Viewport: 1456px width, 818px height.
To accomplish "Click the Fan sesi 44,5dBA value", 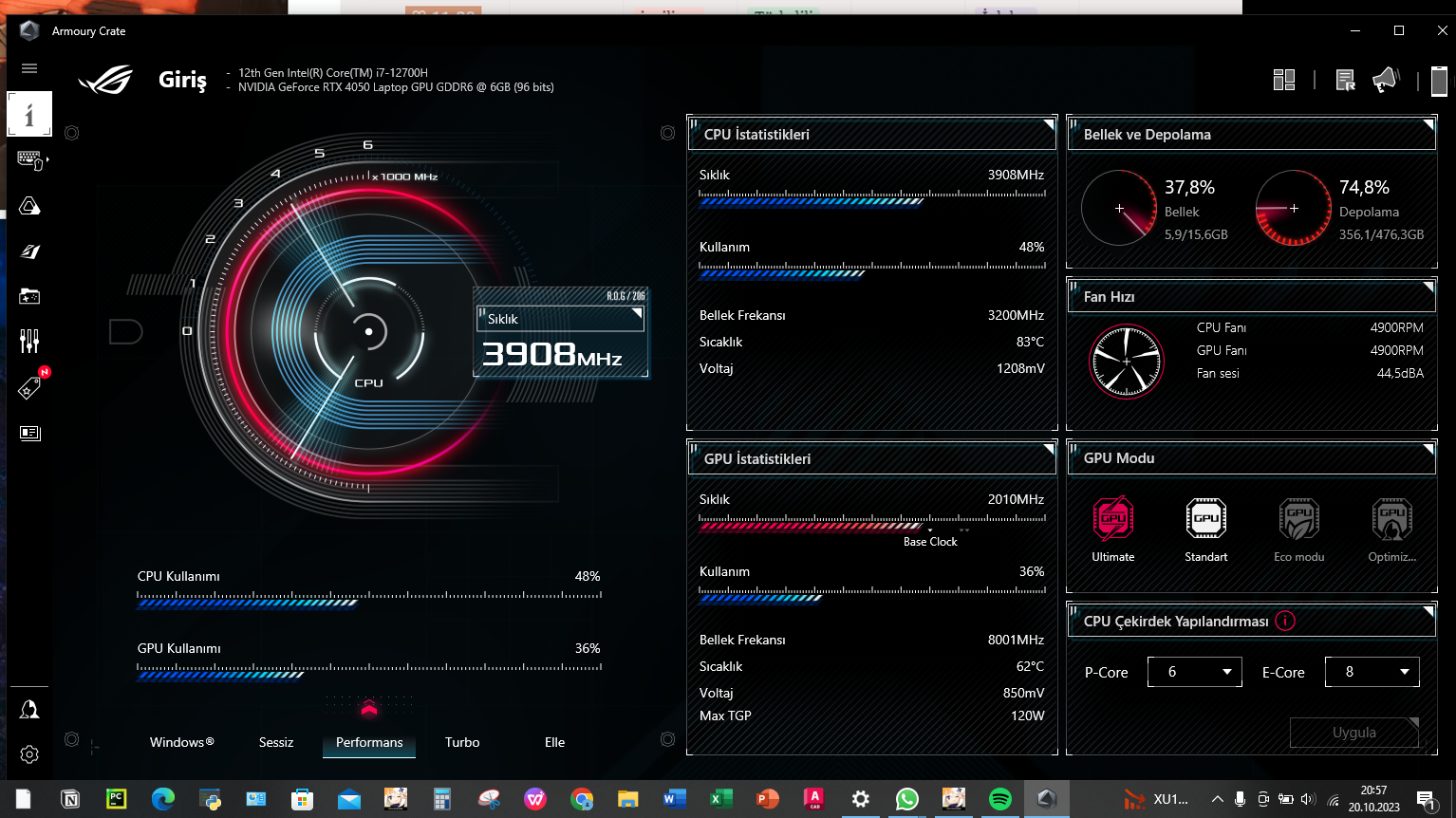I will (x=1400, y=373).
